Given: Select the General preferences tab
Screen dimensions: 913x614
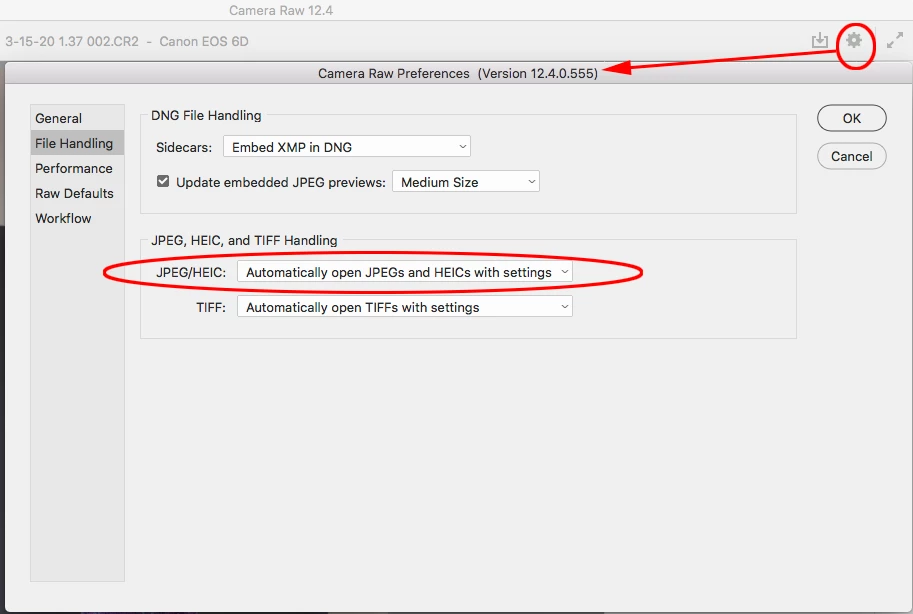Looking at the screenshot, I should click(x=77, y=118).
